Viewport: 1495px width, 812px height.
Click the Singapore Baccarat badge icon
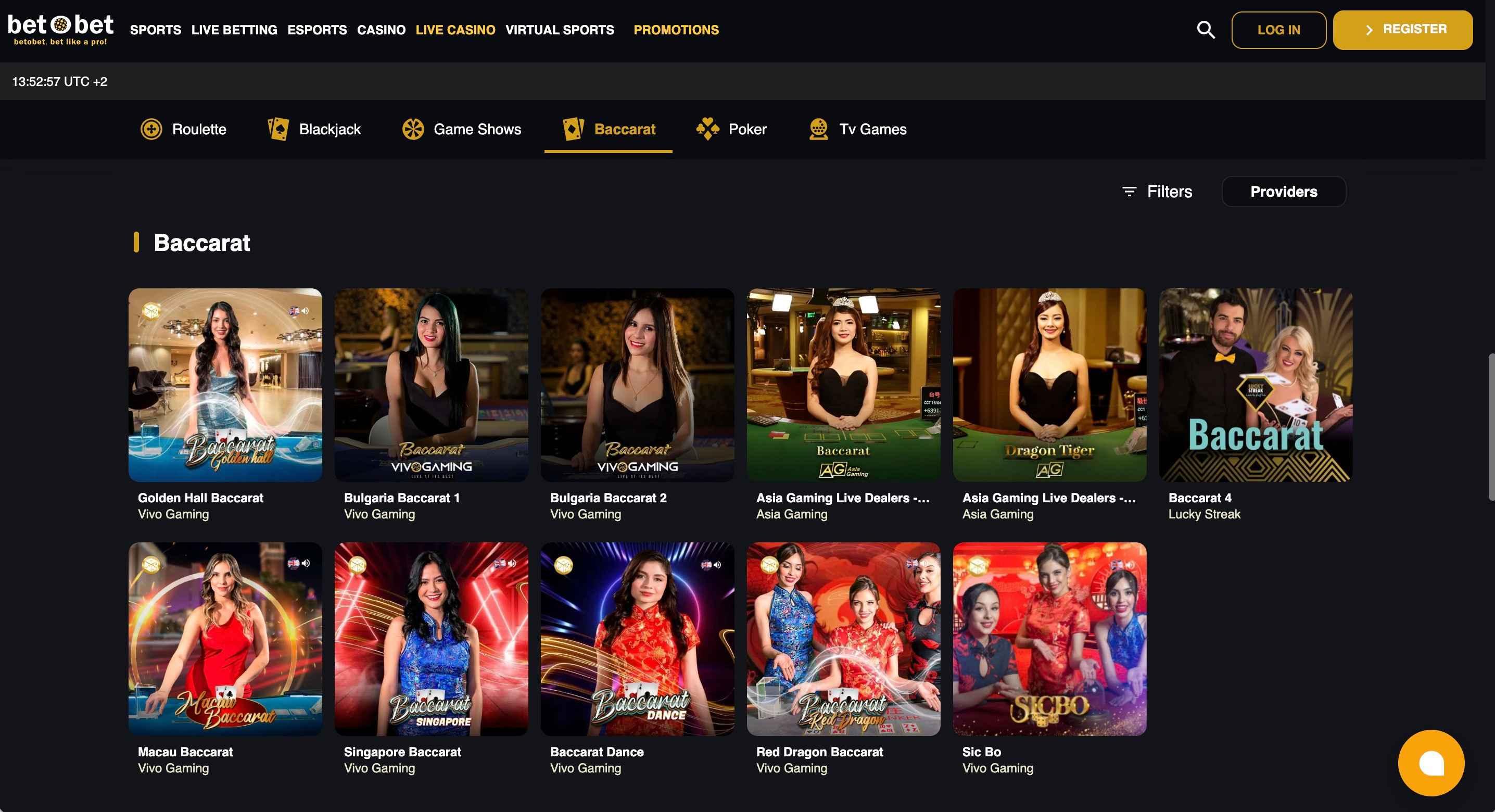click(x=358, y=564)
